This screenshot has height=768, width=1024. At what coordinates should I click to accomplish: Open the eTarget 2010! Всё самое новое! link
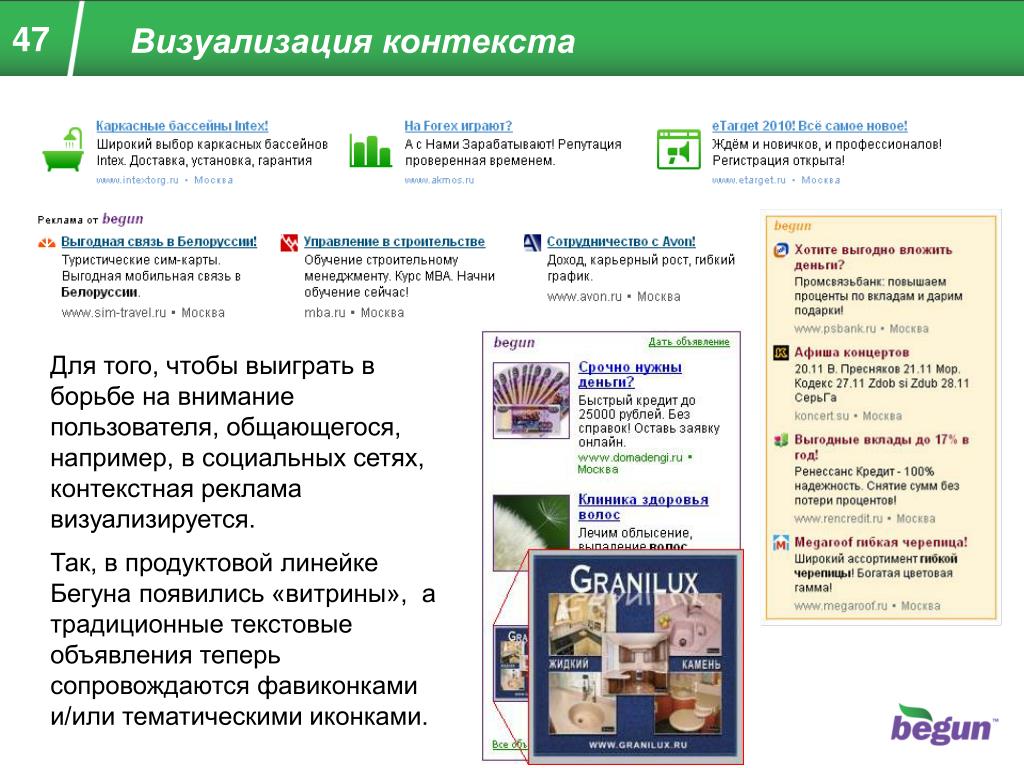point(810,126)
